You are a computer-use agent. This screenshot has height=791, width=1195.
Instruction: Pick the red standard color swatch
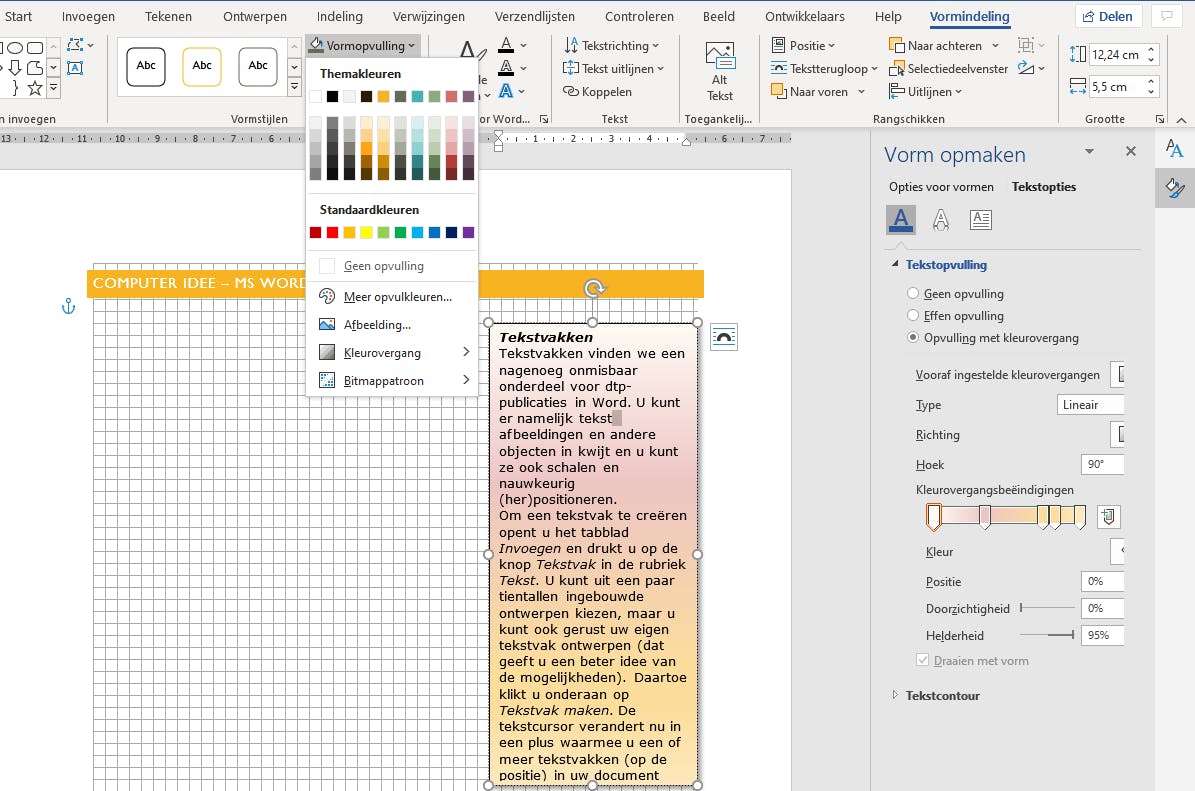(x=332, y=233)
